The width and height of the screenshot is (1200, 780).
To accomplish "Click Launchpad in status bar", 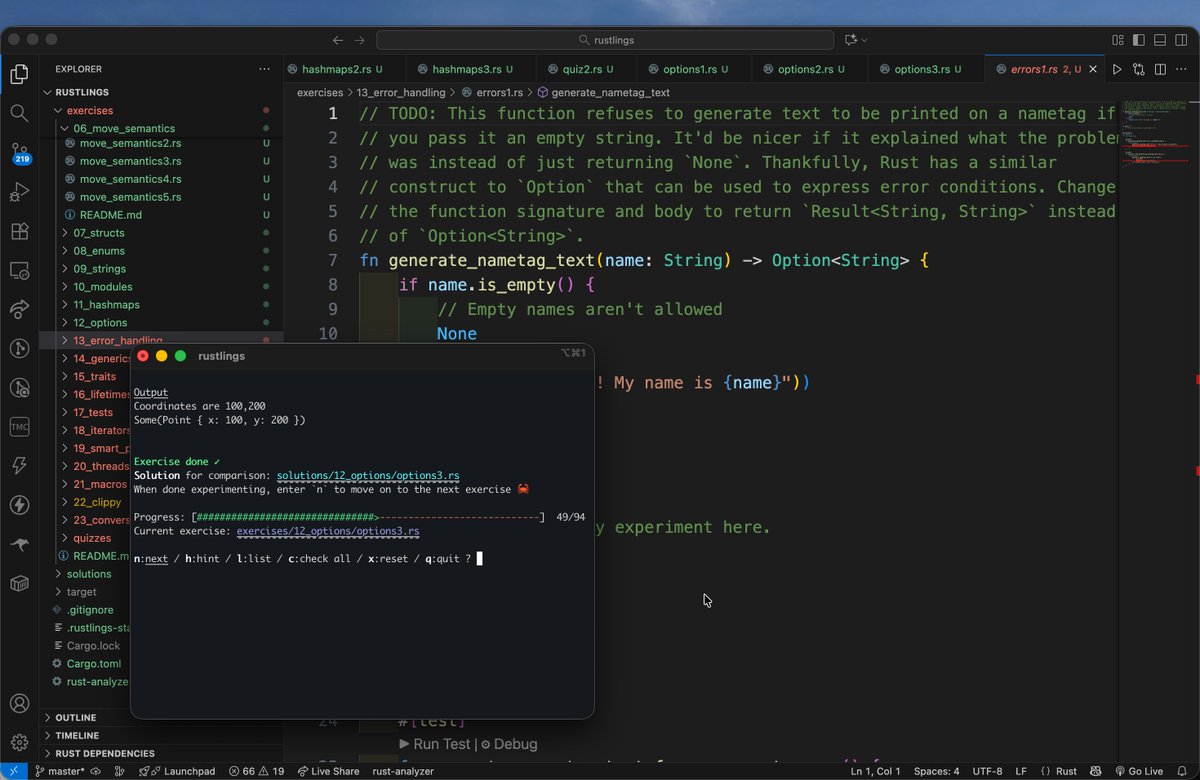I will pyautogui.click(x=177, y=771).
